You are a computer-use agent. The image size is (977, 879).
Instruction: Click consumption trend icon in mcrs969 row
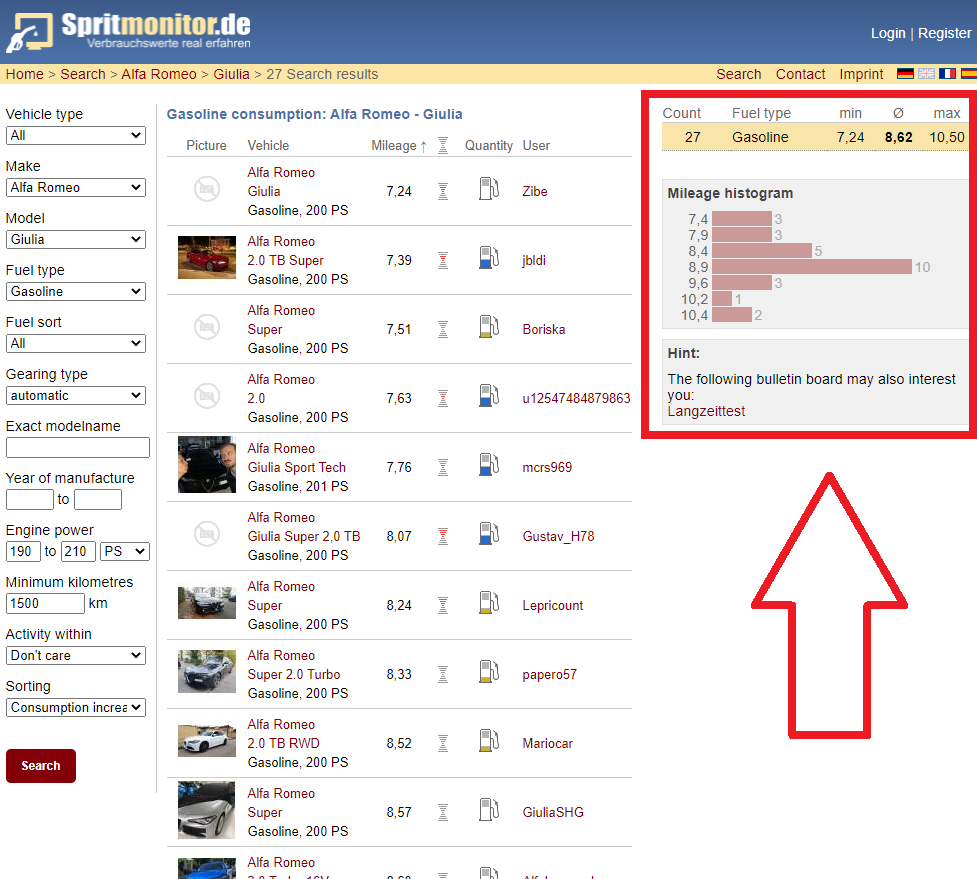click(x=443, y=467)
